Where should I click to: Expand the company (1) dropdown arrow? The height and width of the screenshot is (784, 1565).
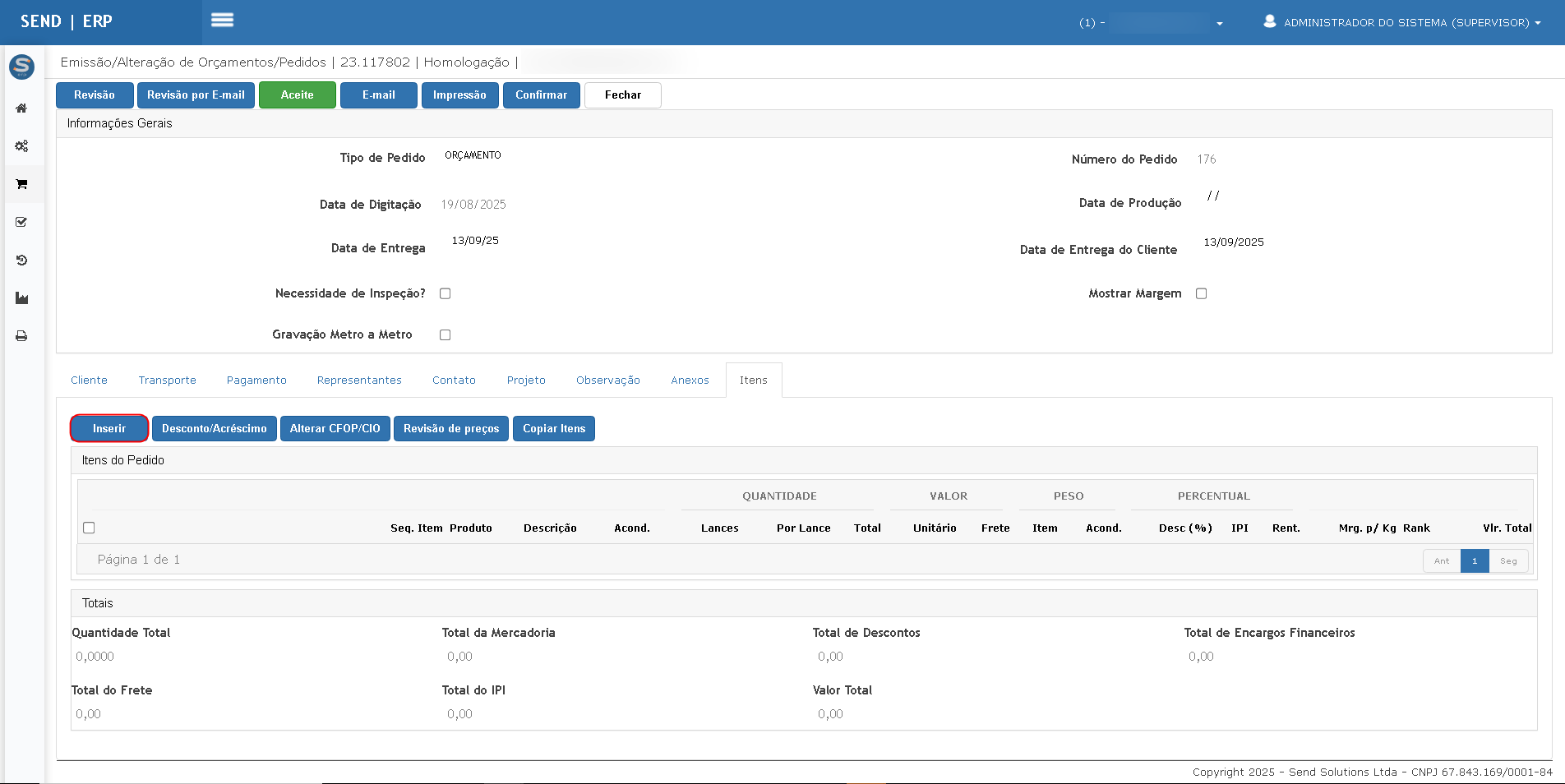pyautogui.click(x=1220, y=23)
